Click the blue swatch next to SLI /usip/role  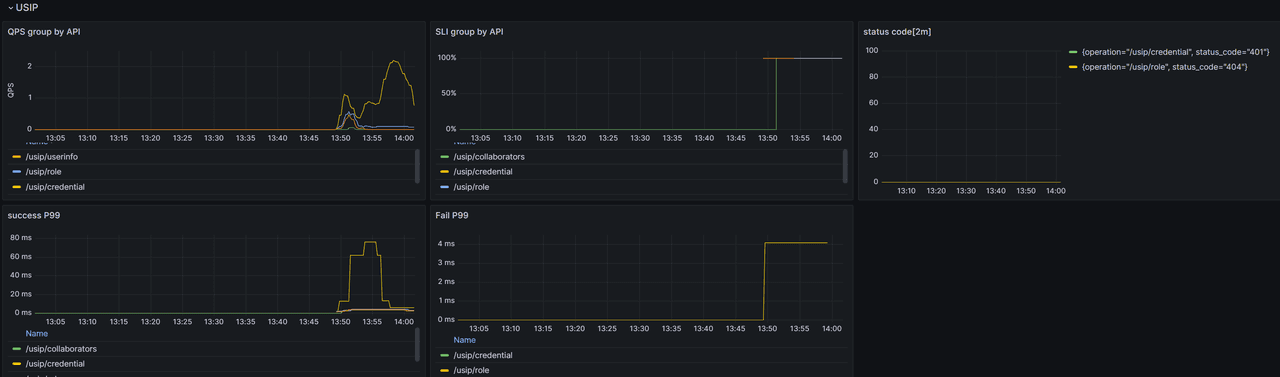(444, 187)
